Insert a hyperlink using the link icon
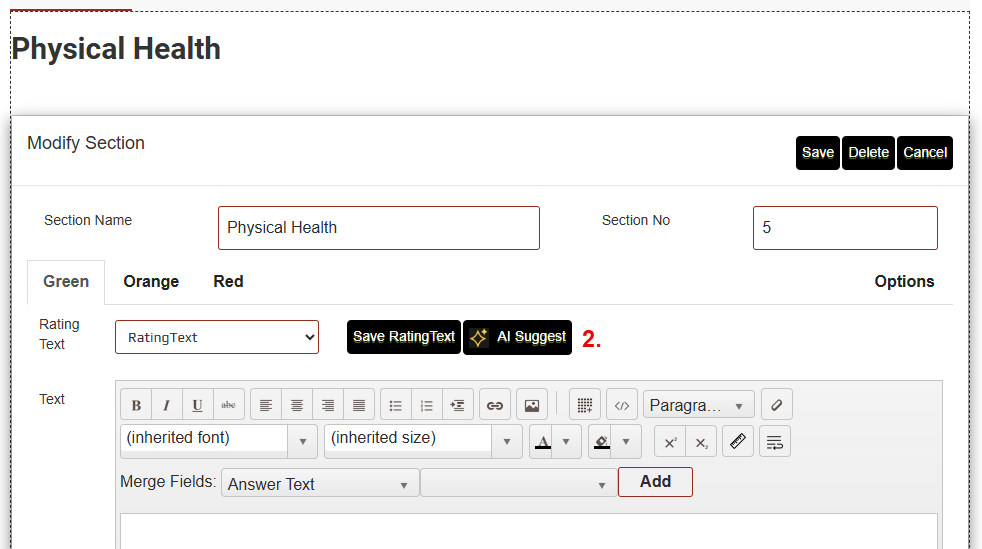Screen dimensions: 982x549 coord(494,405)
